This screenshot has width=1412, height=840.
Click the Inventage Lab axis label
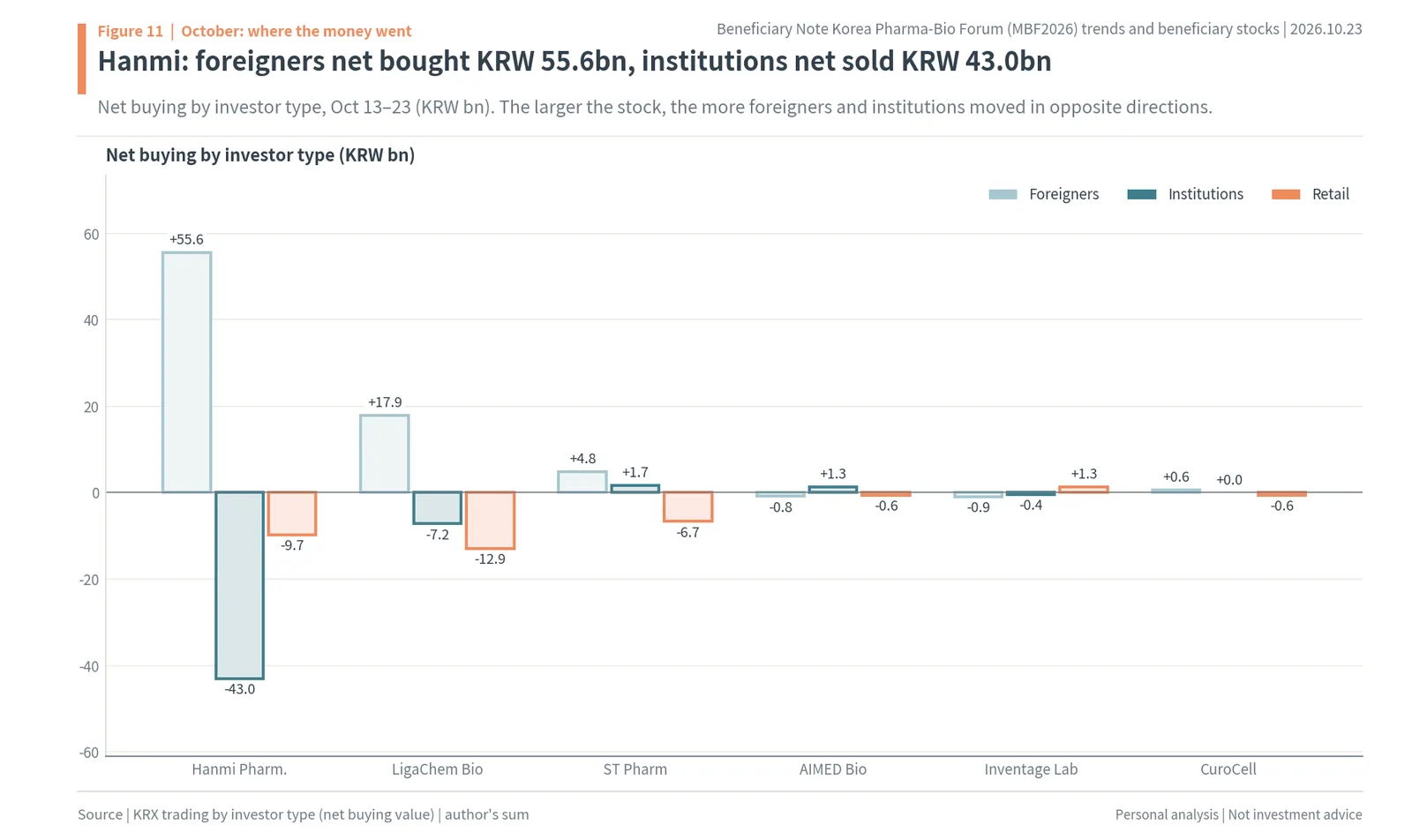1031,769
